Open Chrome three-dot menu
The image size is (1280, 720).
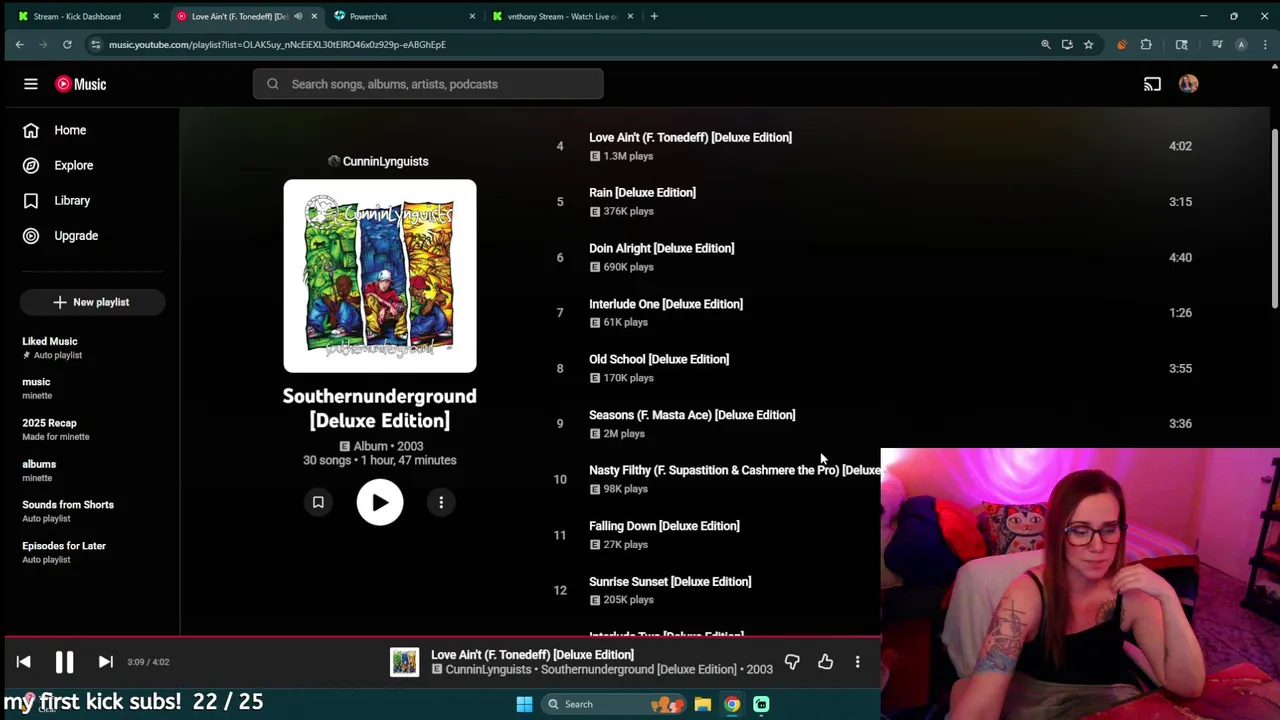[1266, 44]
